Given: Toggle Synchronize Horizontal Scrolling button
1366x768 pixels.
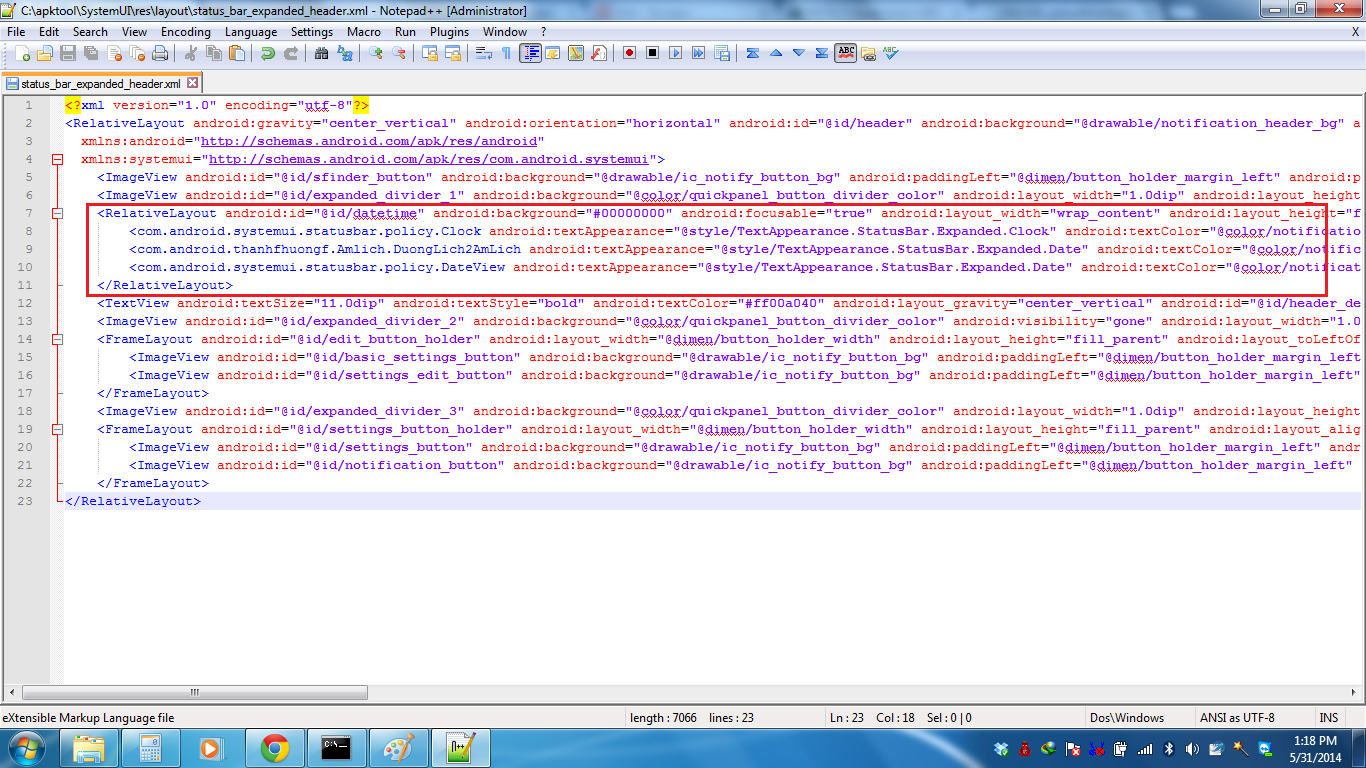Looking at the screenshot, I should (x=453, y=53).
